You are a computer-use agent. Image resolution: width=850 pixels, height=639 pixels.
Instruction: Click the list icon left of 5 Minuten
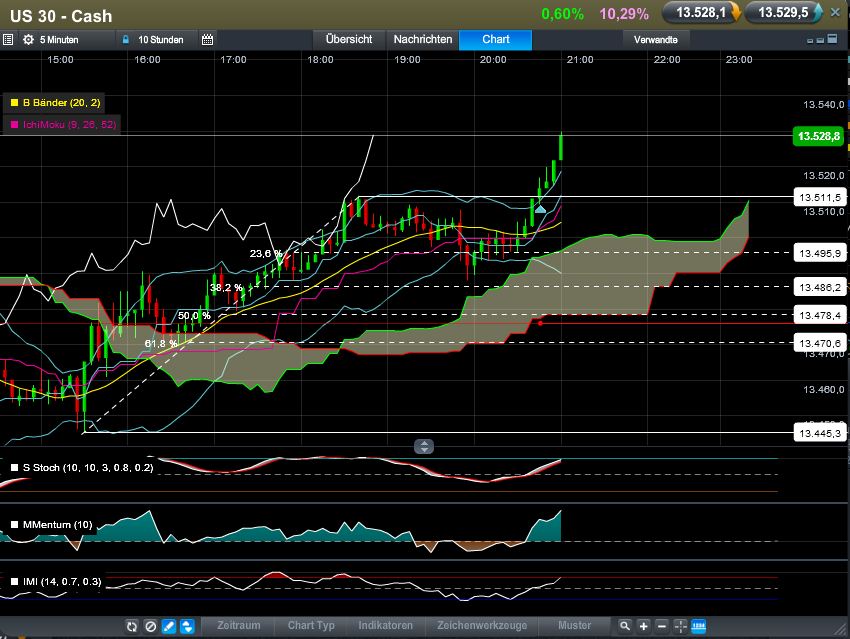pyautogui.click(x=8, y=40)
